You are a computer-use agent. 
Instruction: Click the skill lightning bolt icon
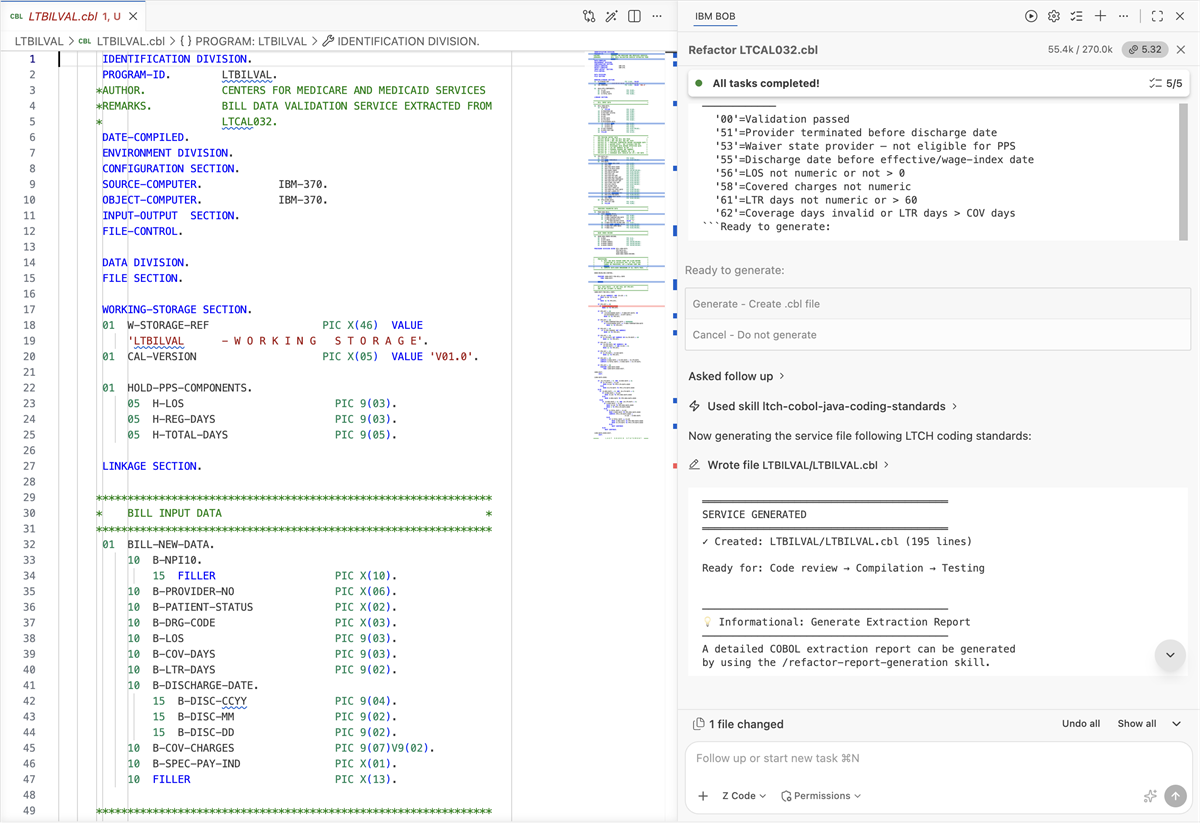click(695, 406)
